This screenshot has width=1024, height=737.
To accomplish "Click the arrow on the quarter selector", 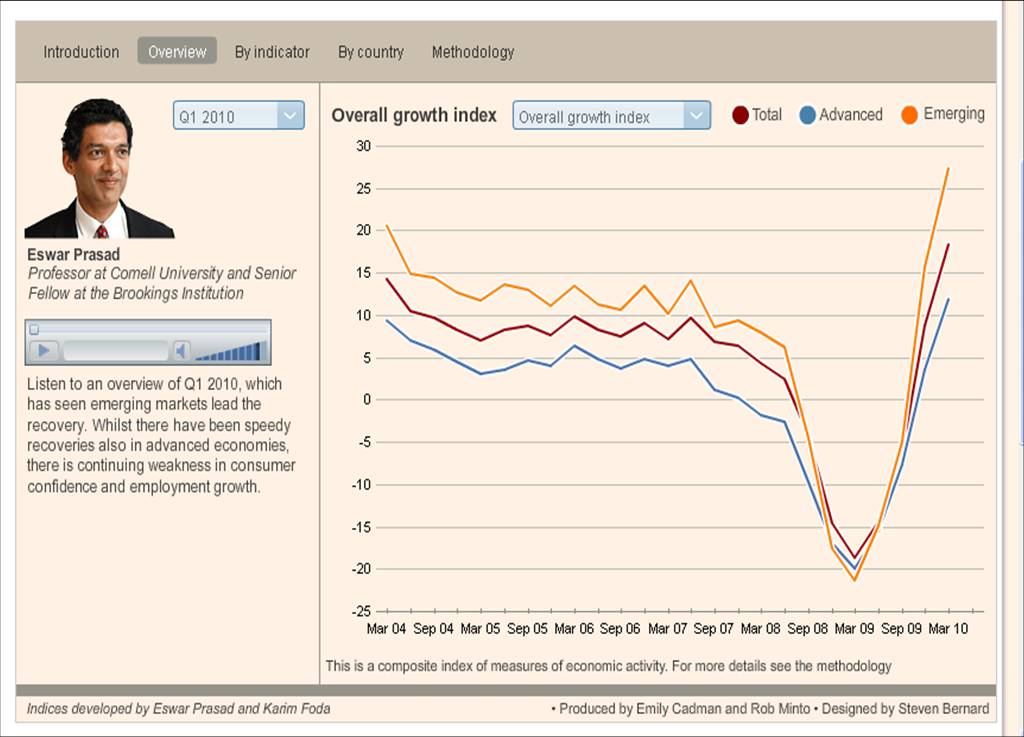I will click(289, 116).
